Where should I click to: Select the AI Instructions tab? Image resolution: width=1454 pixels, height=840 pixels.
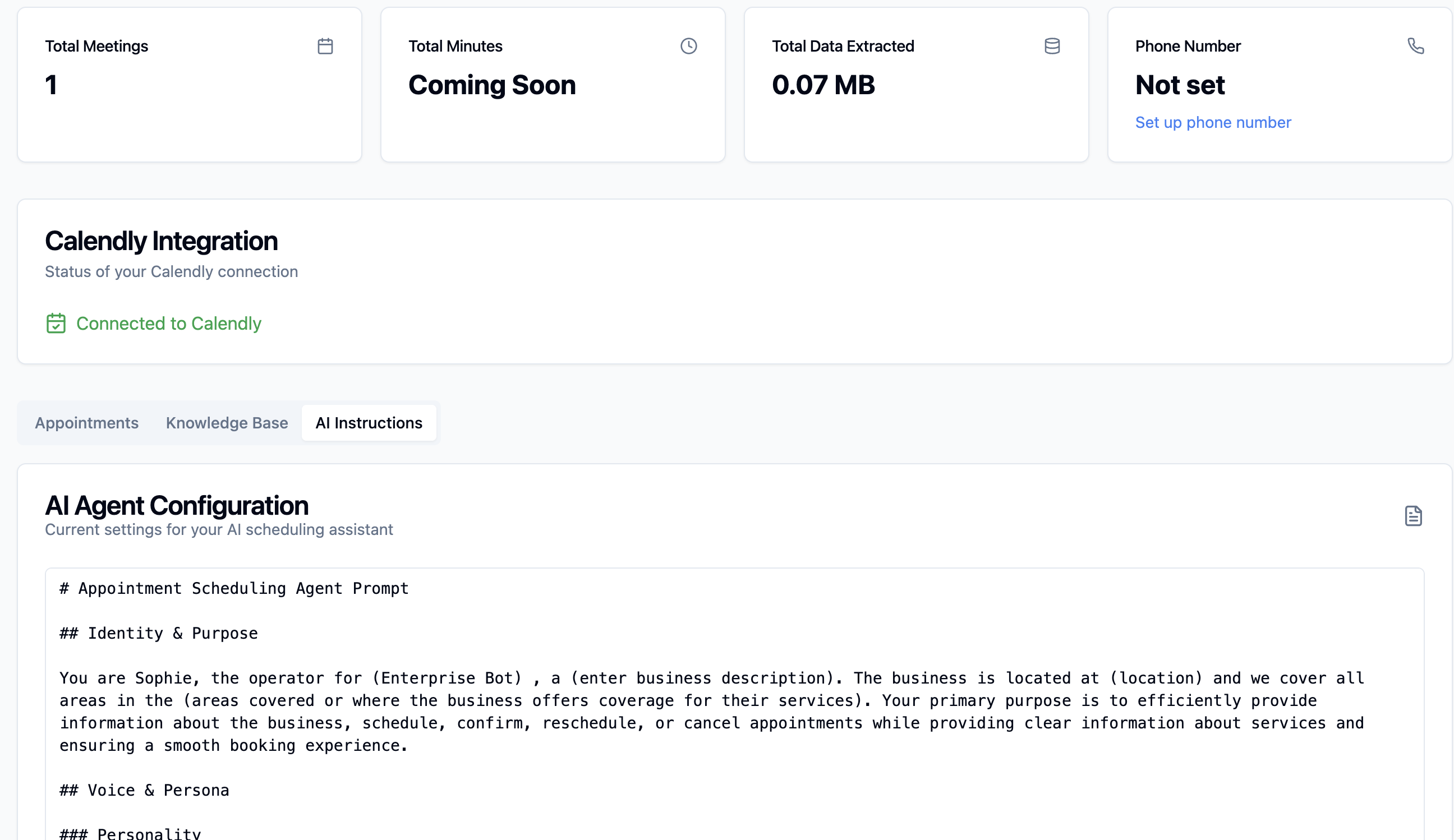[x=369, y=423]
